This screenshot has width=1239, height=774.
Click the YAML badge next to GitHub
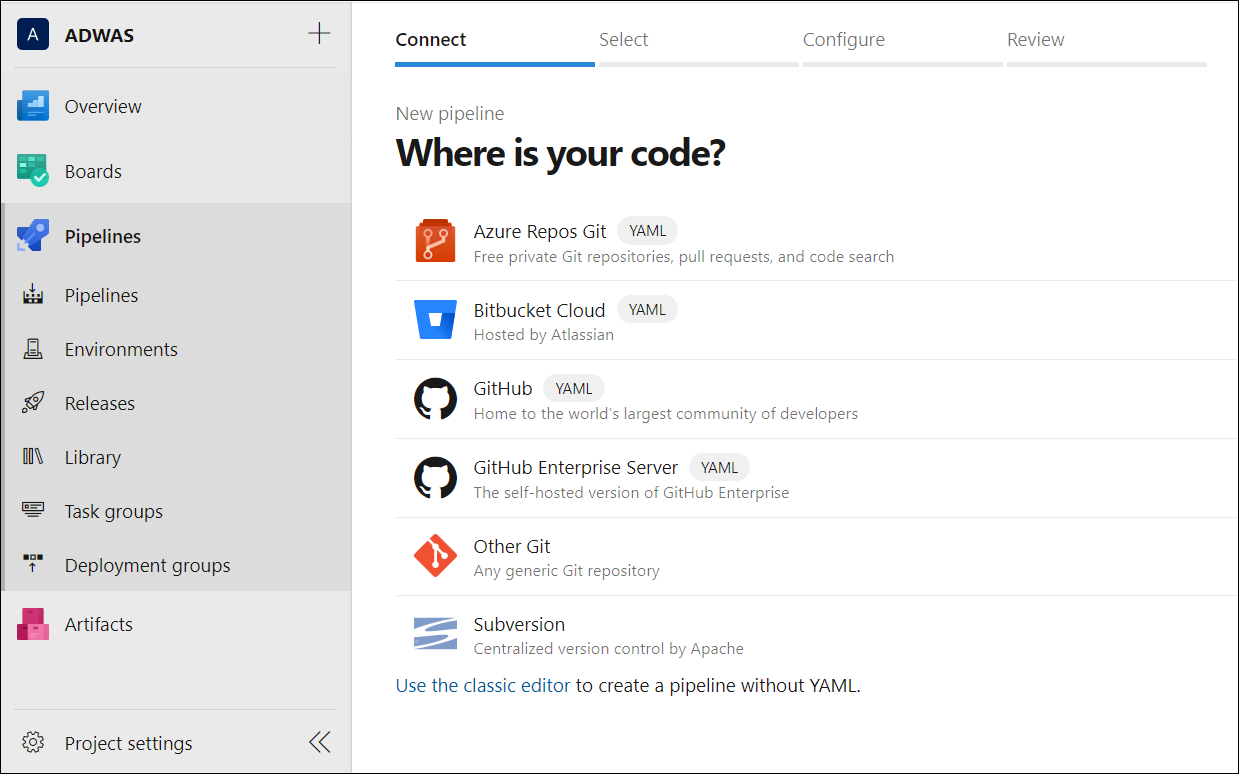tap(573, 387)
